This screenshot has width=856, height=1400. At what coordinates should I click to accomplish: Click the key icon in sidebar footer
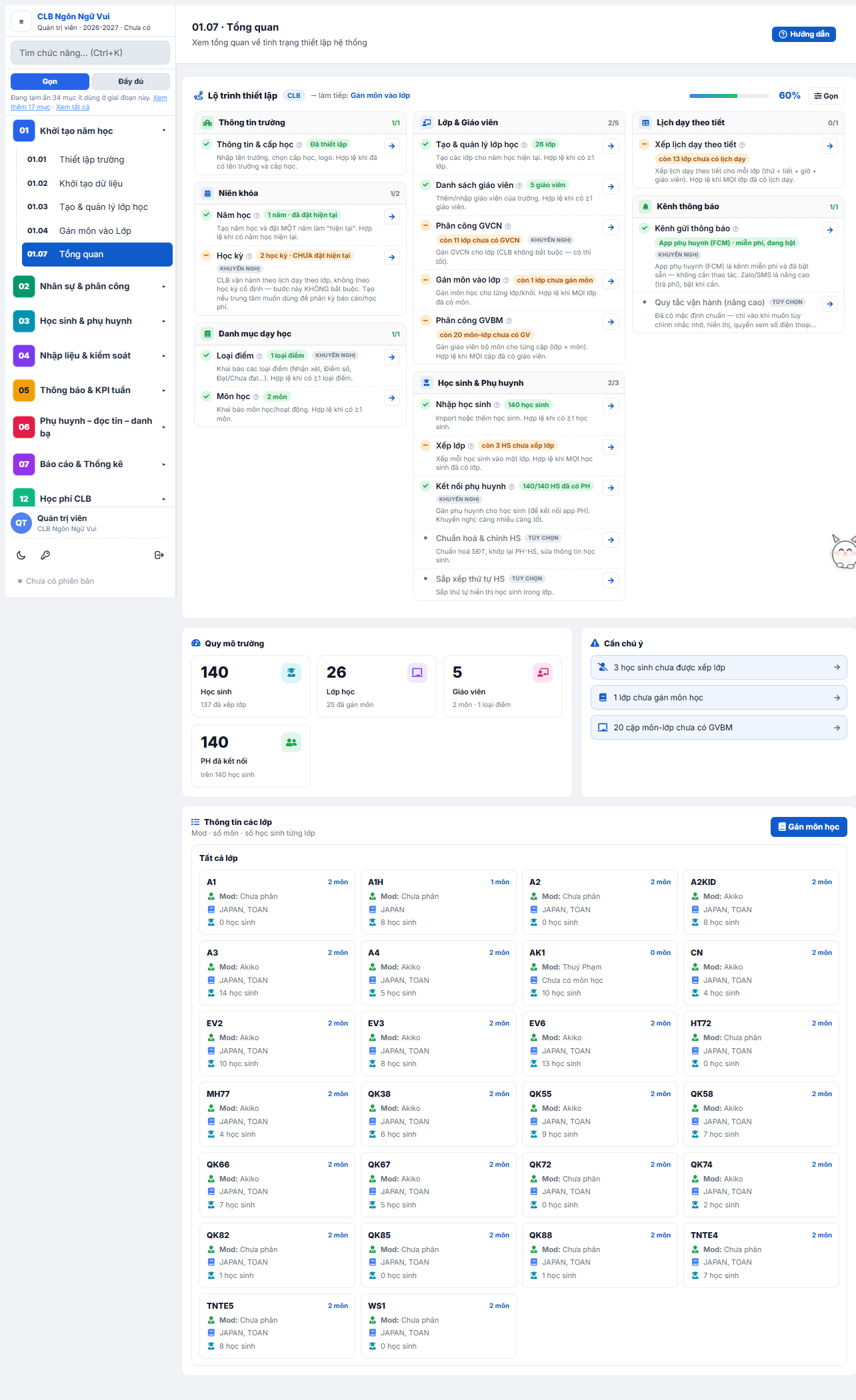click(x=45, y=555)
